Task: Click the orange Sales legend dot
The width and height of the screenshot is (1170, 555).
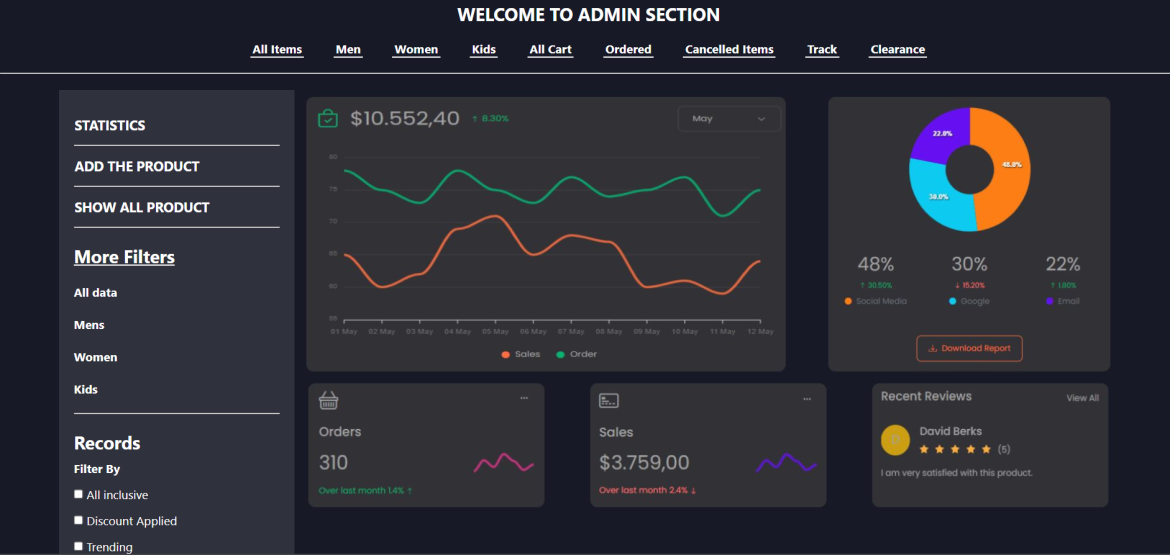Action: click(506, 355)
